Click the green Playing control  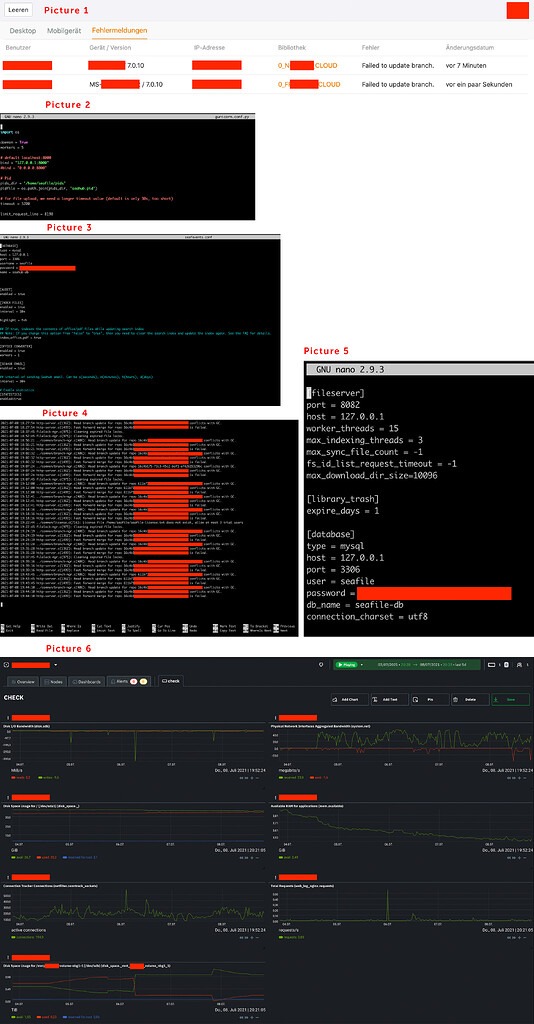click(347, 665)
